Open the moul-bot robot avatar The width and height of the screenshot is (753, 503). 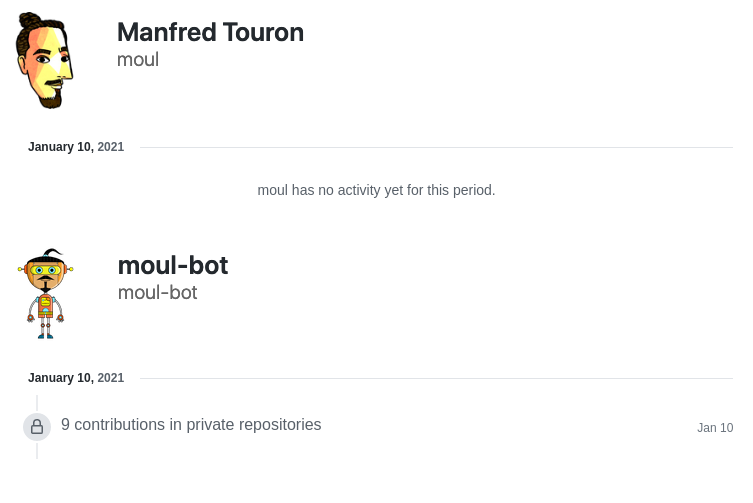45,294
